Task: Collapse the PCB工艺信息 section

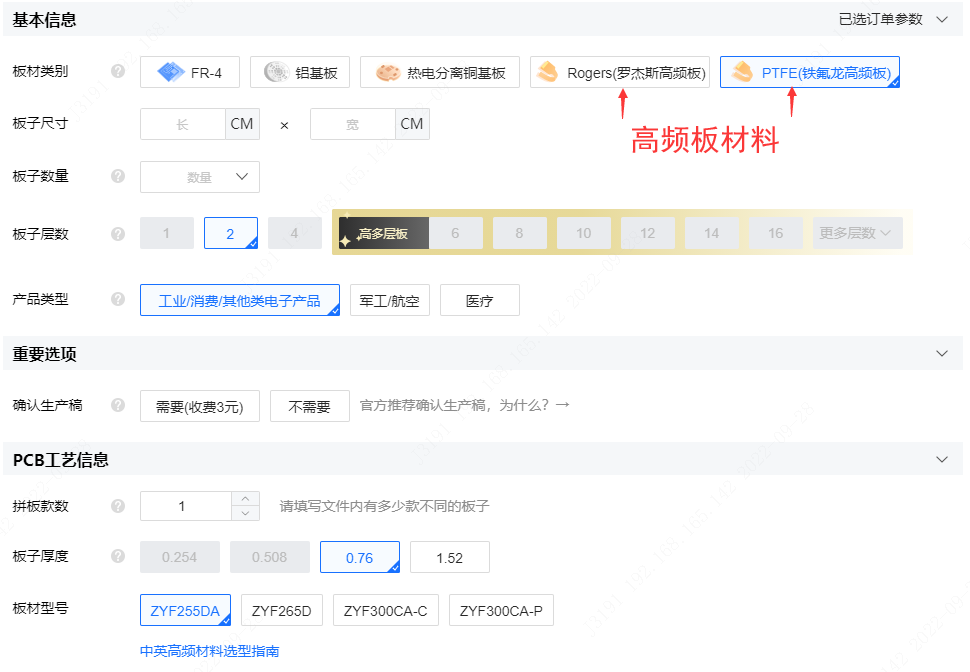Action: [942, 460]
